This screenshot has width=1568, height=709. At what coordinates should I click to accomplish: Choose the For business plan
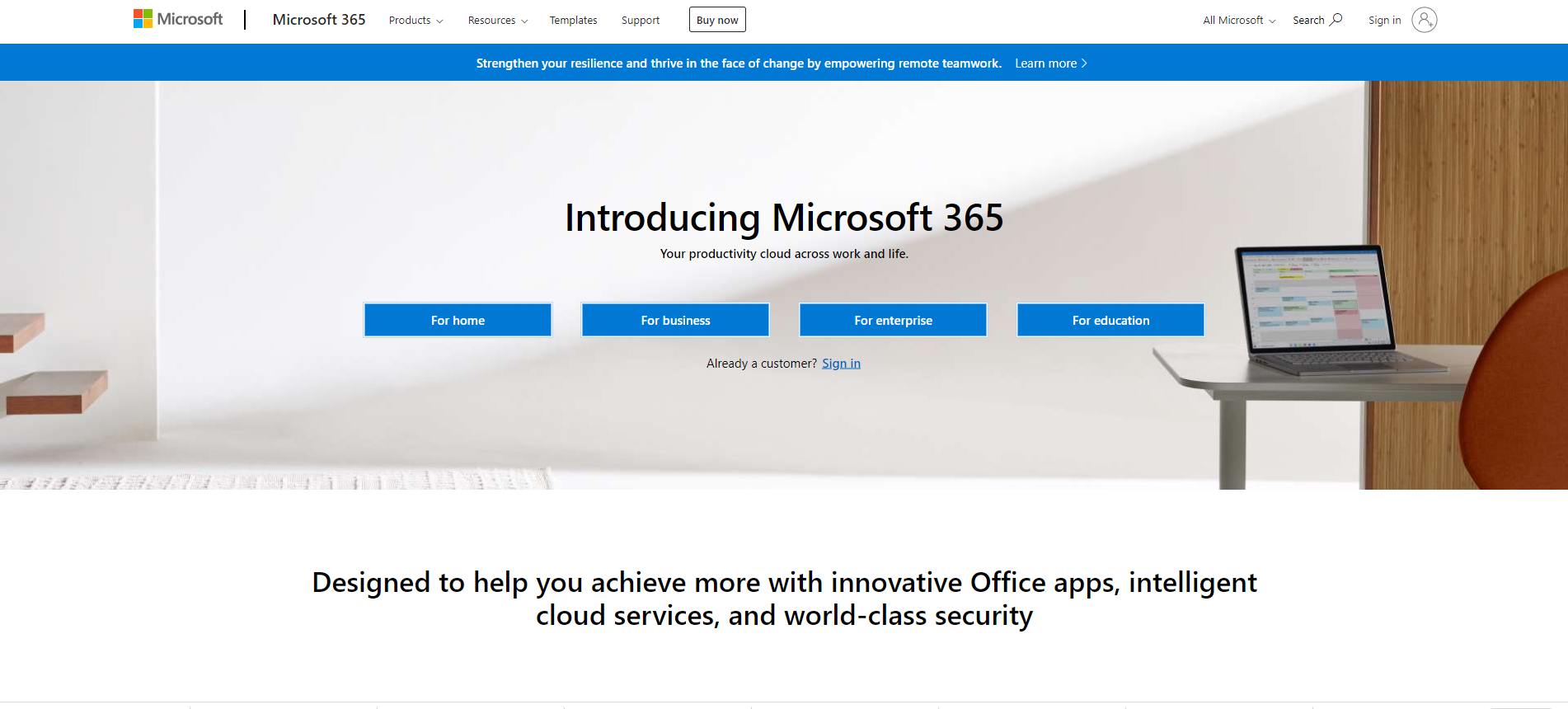click(x=674, y=320)
